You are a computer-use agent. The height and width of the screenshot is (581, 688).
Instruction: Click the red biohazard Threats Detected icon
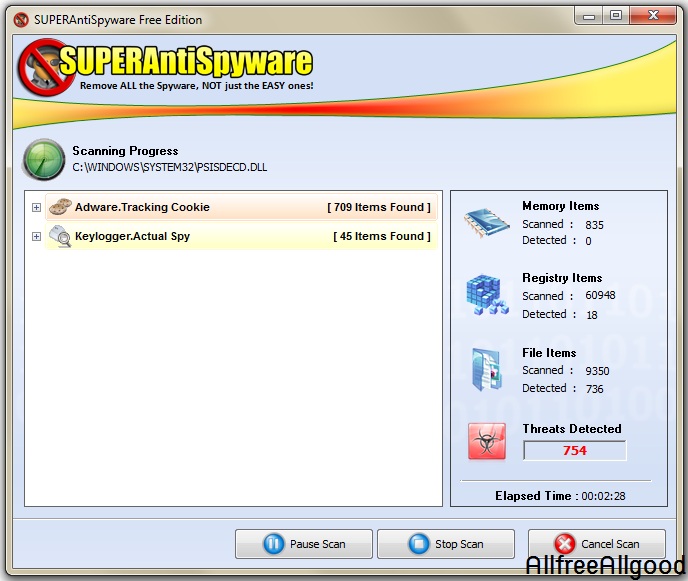(487, 441)
